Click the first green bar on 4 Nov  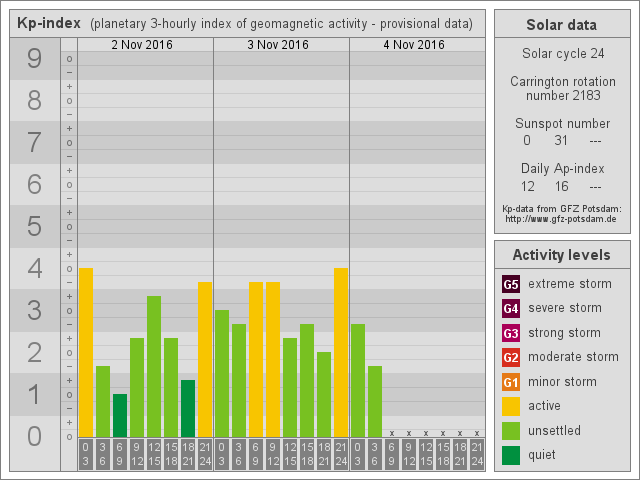pos(358,380)
